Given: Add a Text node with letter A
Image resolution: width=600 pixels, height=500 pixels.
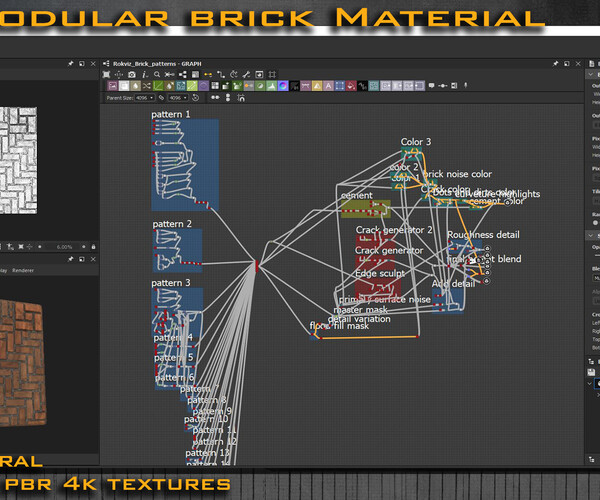Looking at the screenshot, I should [328, 86].
